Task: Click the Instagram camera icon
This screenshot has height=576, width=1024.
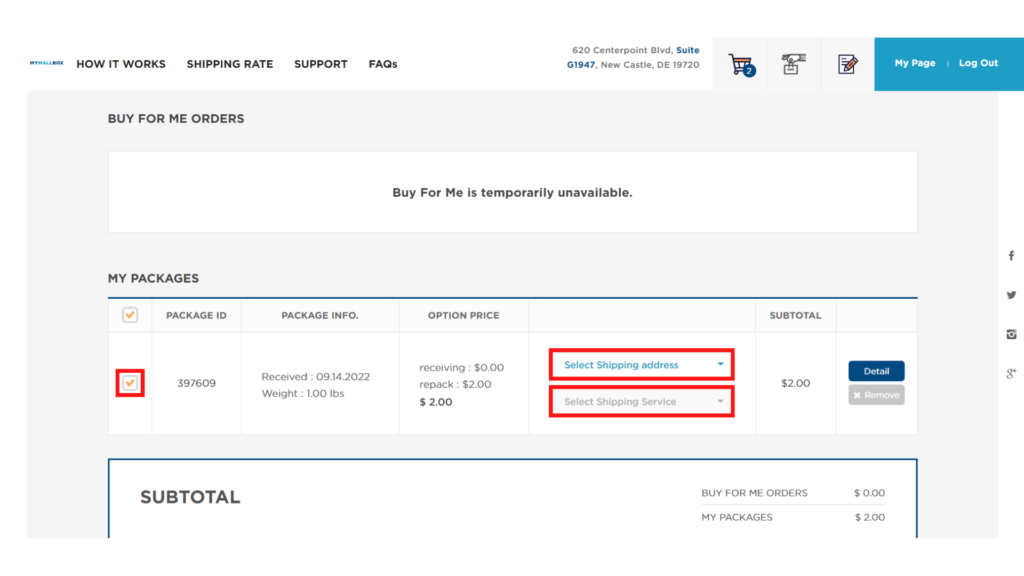Action: point(1011,334)
